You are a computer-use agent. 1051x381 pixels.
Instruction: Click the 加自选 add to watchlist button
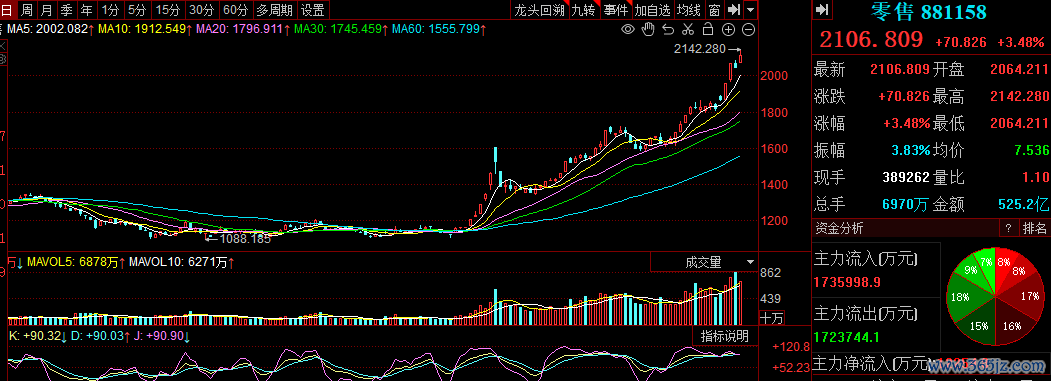tap(652, 9)
